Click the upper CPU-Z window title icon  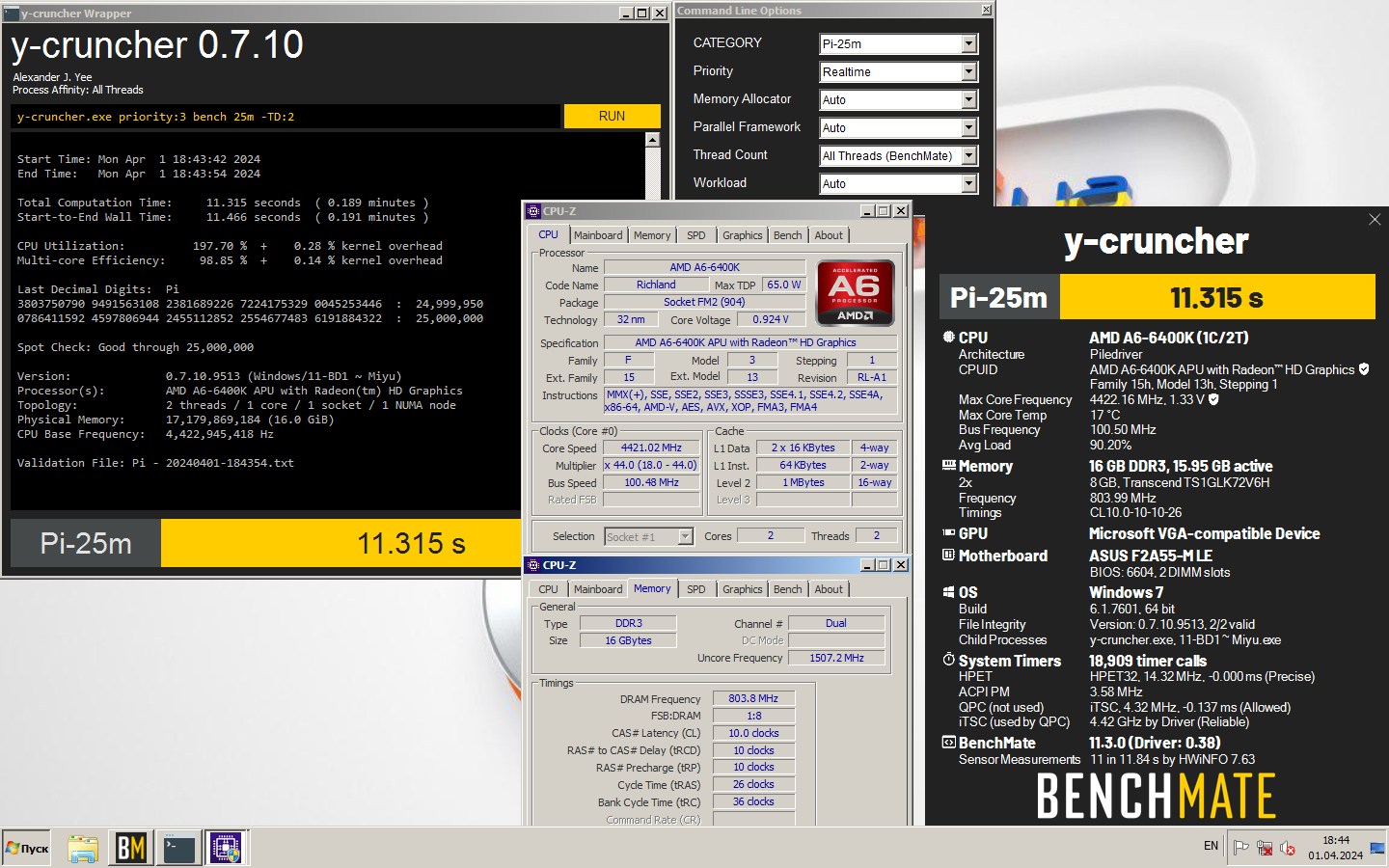coord(533,211)
